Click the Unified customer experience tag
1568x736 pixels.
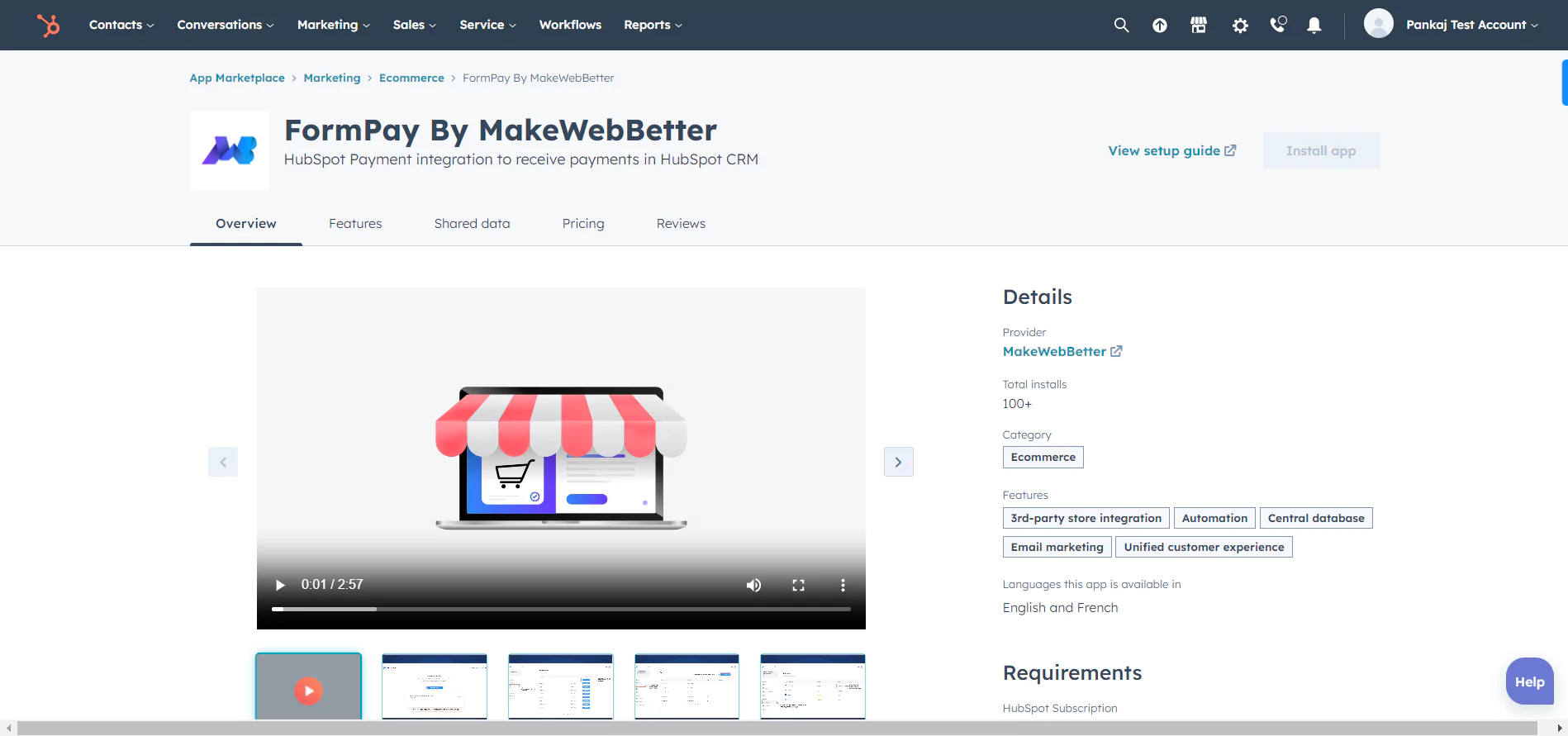(x=1204, y=547)
